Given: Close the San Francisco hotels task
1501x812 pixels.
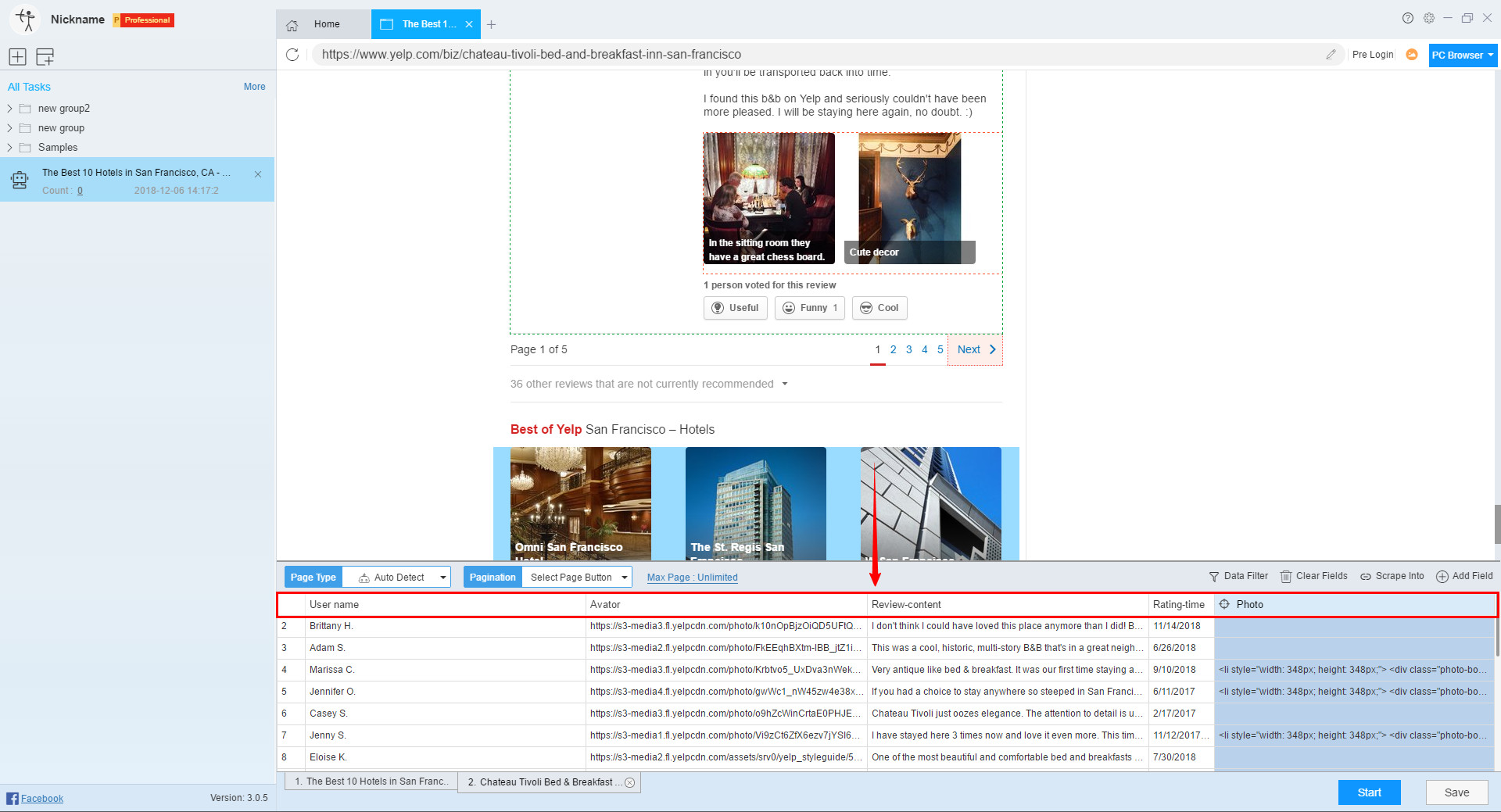Looking at the screenshot, I should pyautogui.click(x=258, y=174).
